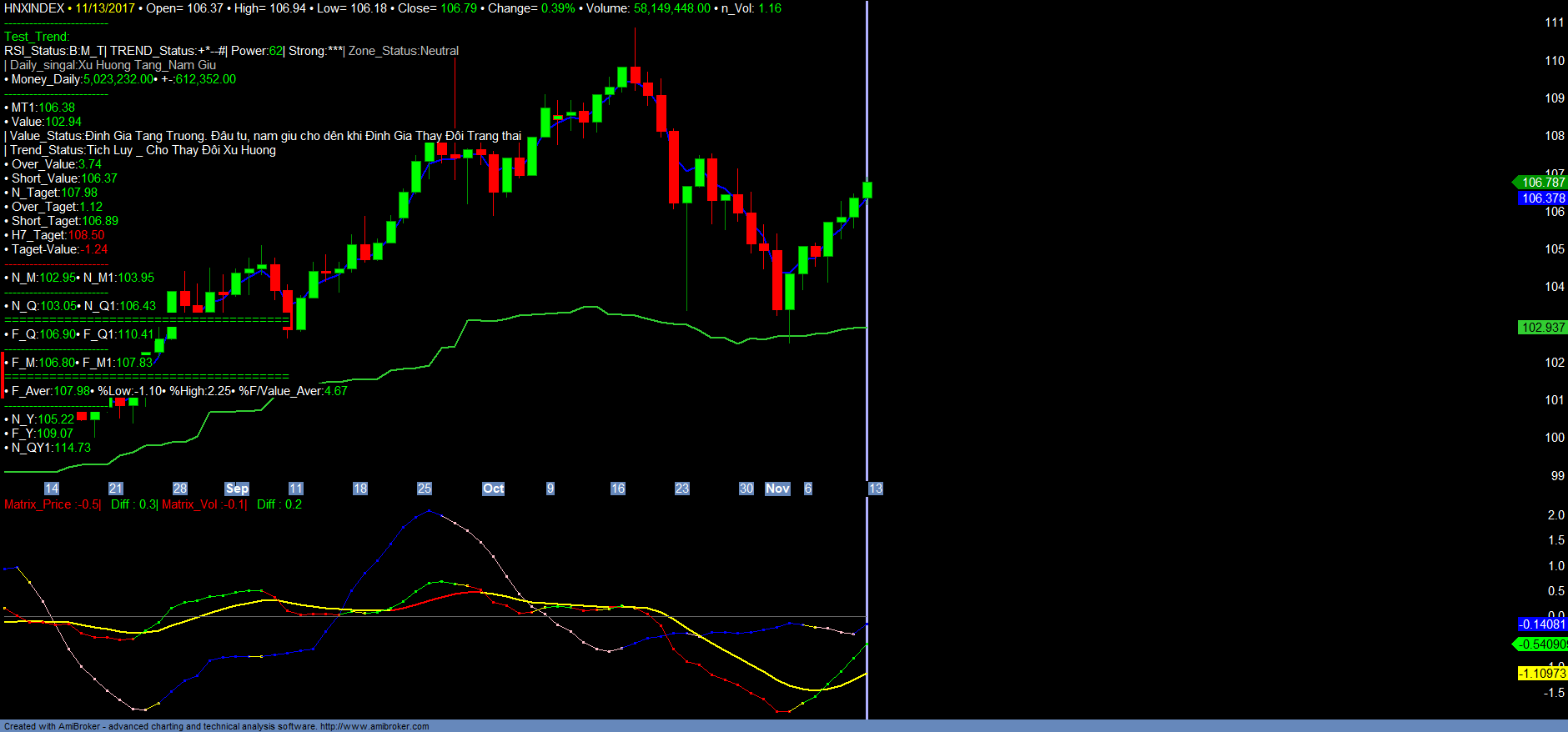Select the Matrix_Vol indicator label
This screenshot has width=1568, height=732.
(x=190, y=504)
